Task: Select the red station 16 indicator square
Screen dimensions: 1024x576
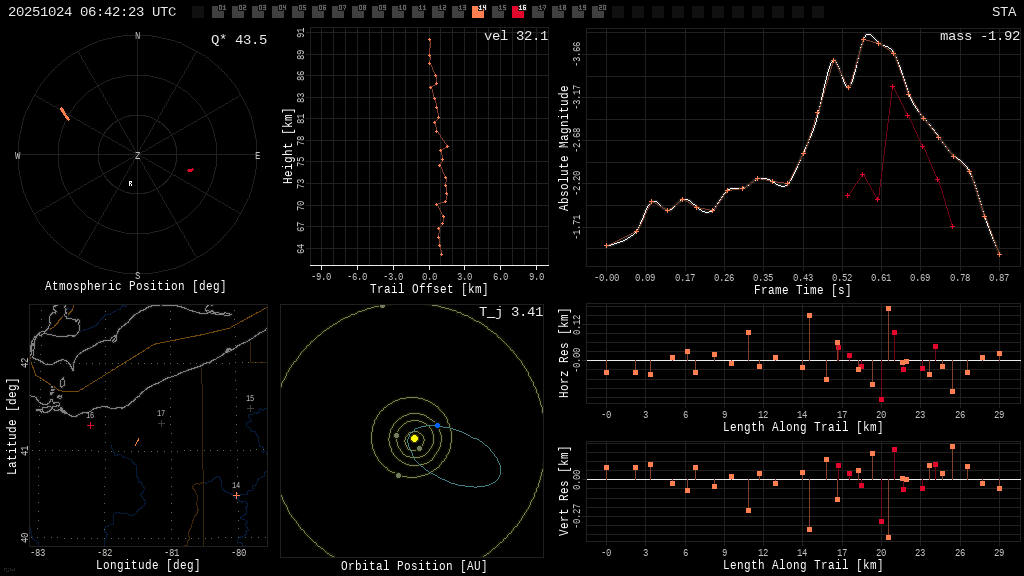Action: pyautogui.click(x=518, y=12)
